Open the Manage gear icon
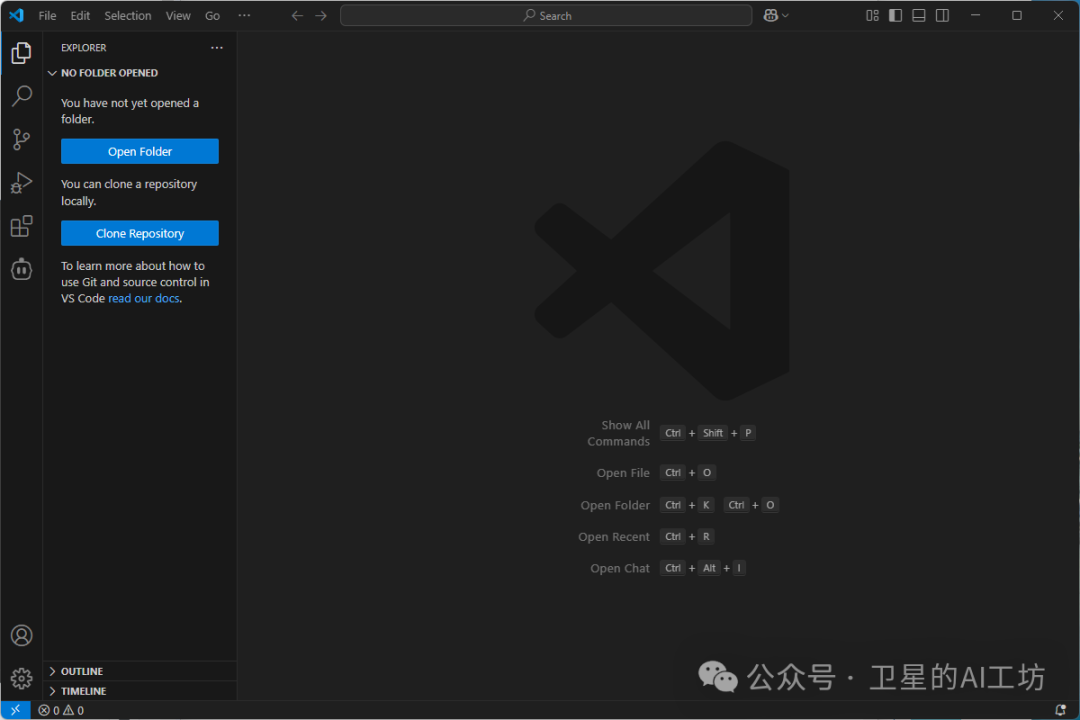1080x720 pixels. point(21,678)
